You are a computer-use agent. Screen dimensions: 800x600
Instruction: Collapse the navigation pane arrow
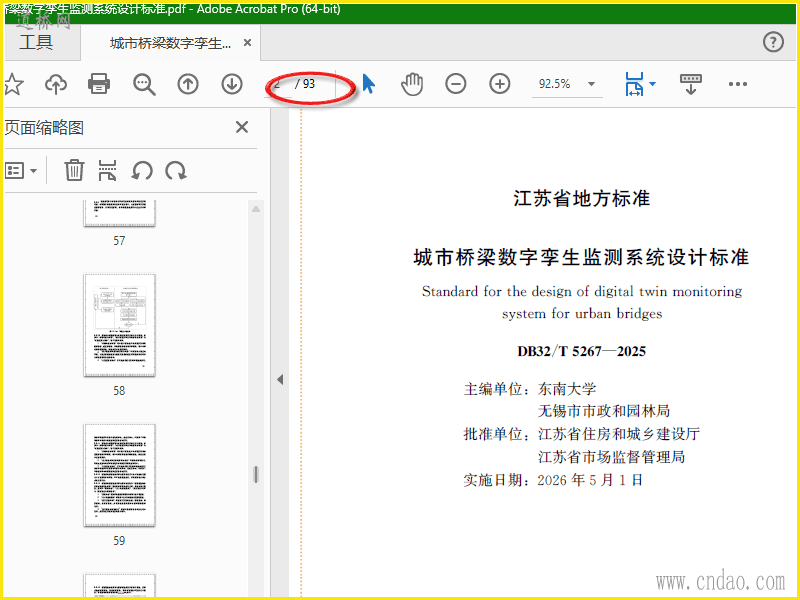(x=280, y=380)
